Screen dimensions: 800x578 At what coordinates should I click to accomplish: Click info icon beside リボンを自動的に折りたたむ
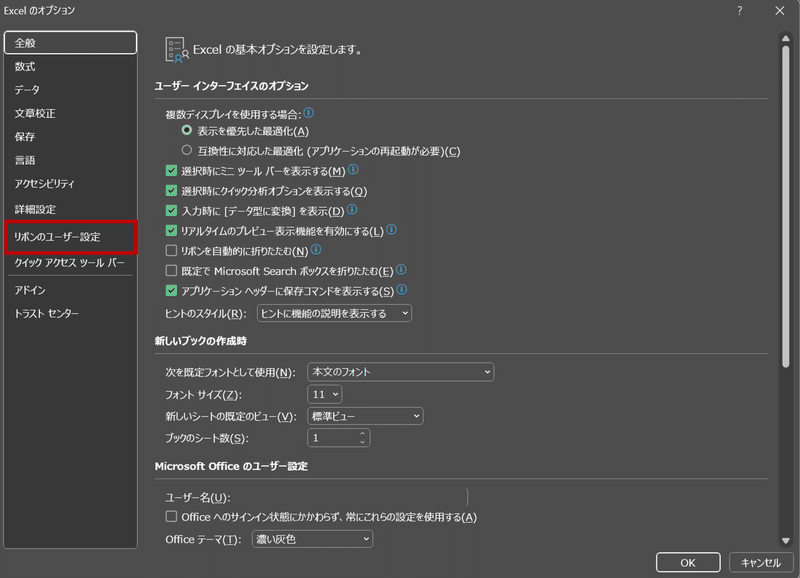pos(316,249)
